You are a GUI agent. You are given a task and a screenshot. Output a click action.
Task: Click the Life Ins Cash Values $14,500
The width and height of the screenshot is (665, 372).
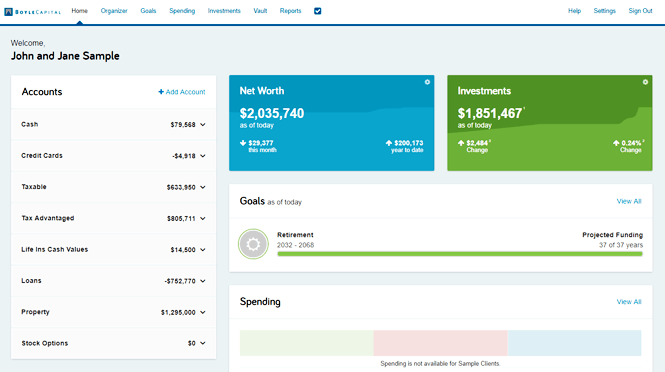click(x=183, y=250)
